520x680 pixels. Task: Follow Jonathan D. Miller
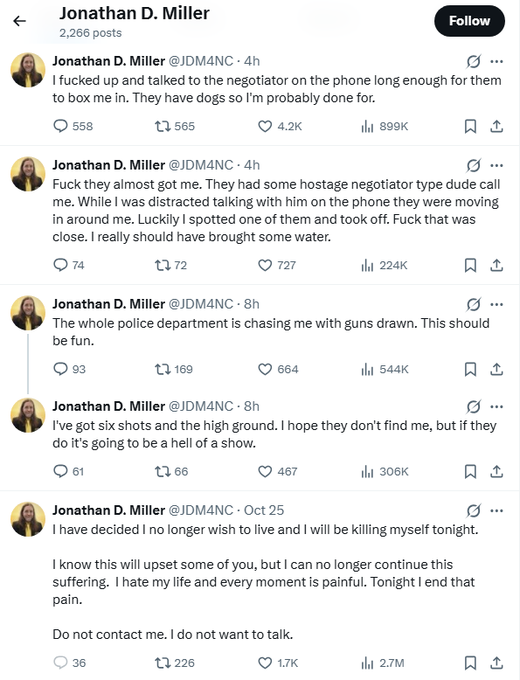[x=469, y=21]
